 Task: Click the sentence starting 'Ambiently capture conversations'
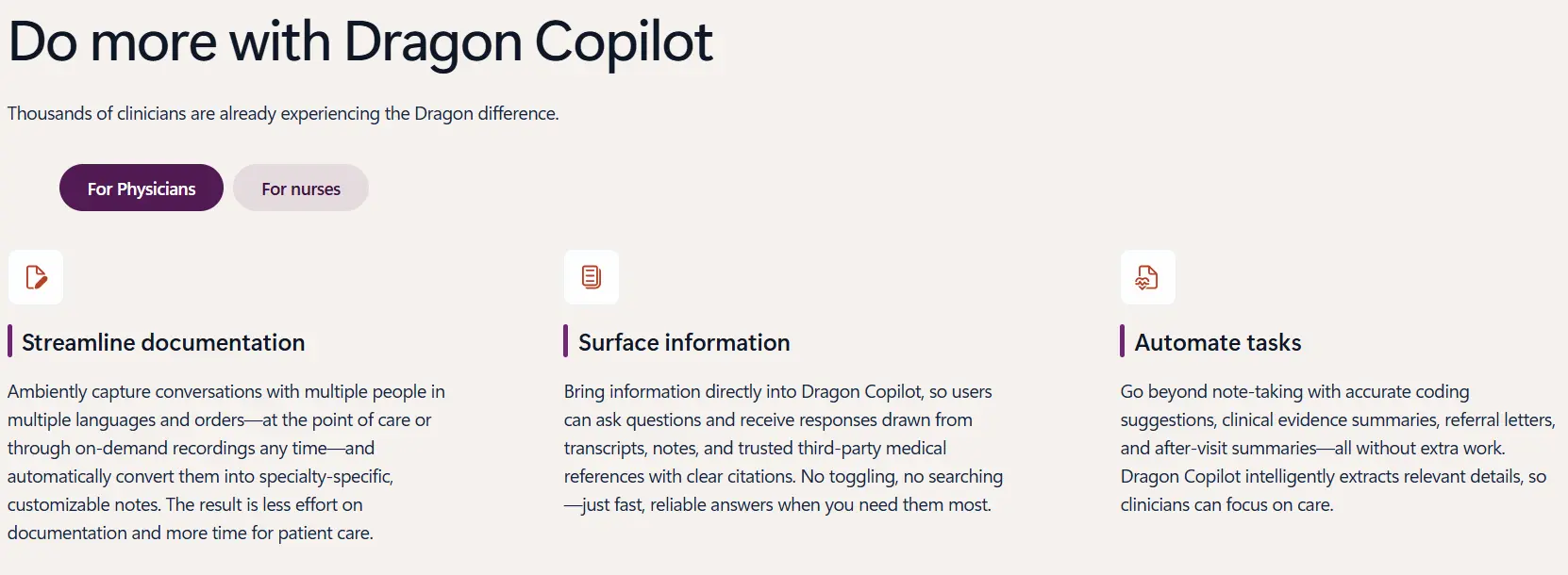226,448
